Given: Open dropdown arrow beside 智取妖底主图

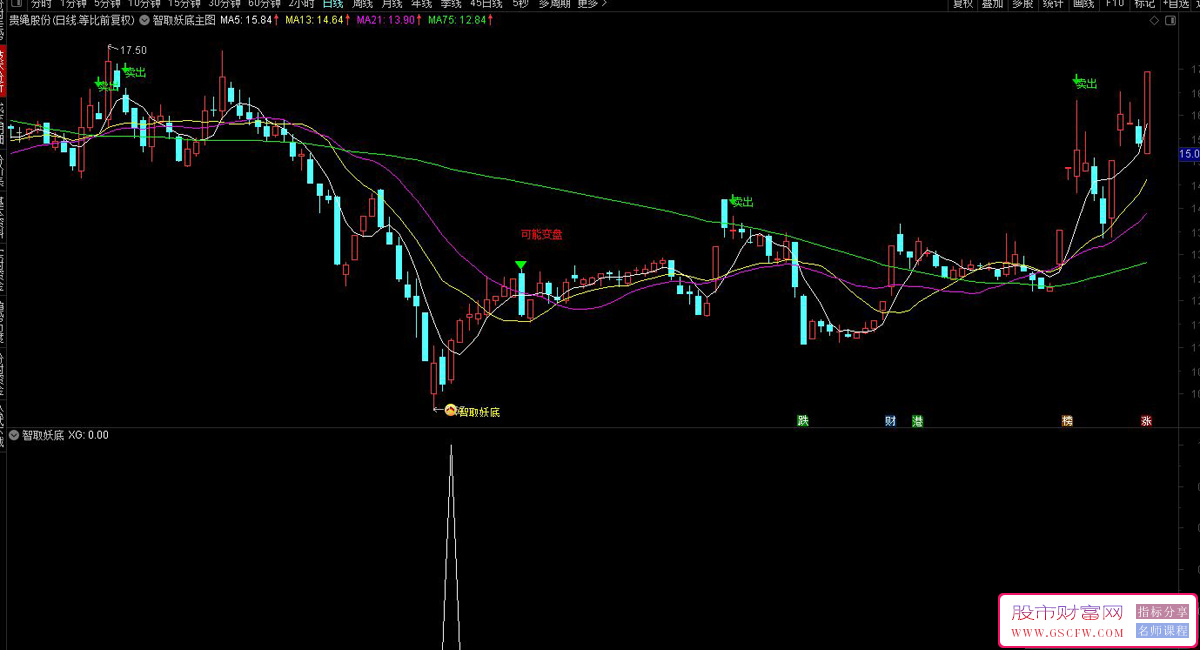Looking at the screenshot, I should [146, 19].
